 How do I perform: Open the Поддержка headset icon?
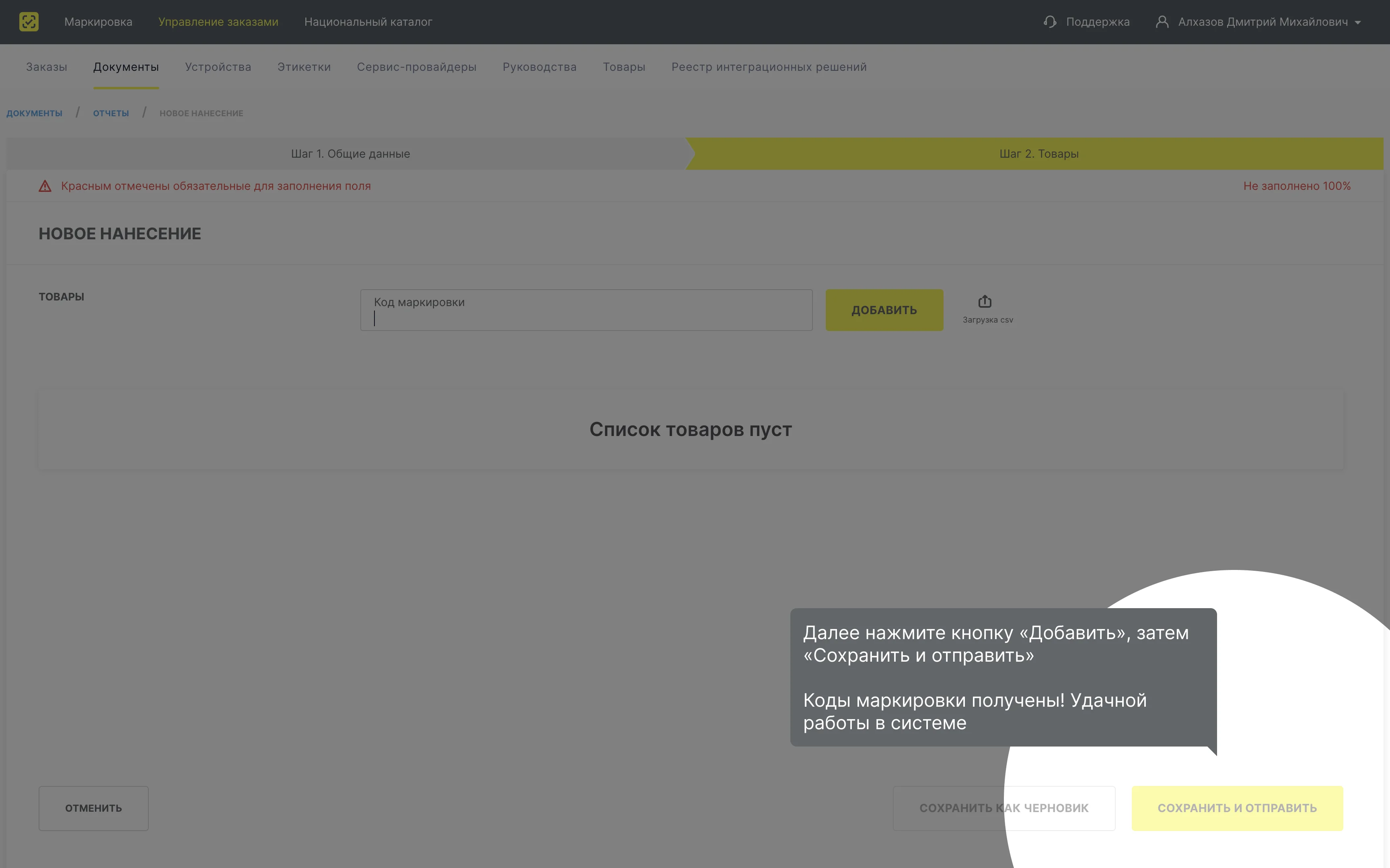coord(1050,22)
